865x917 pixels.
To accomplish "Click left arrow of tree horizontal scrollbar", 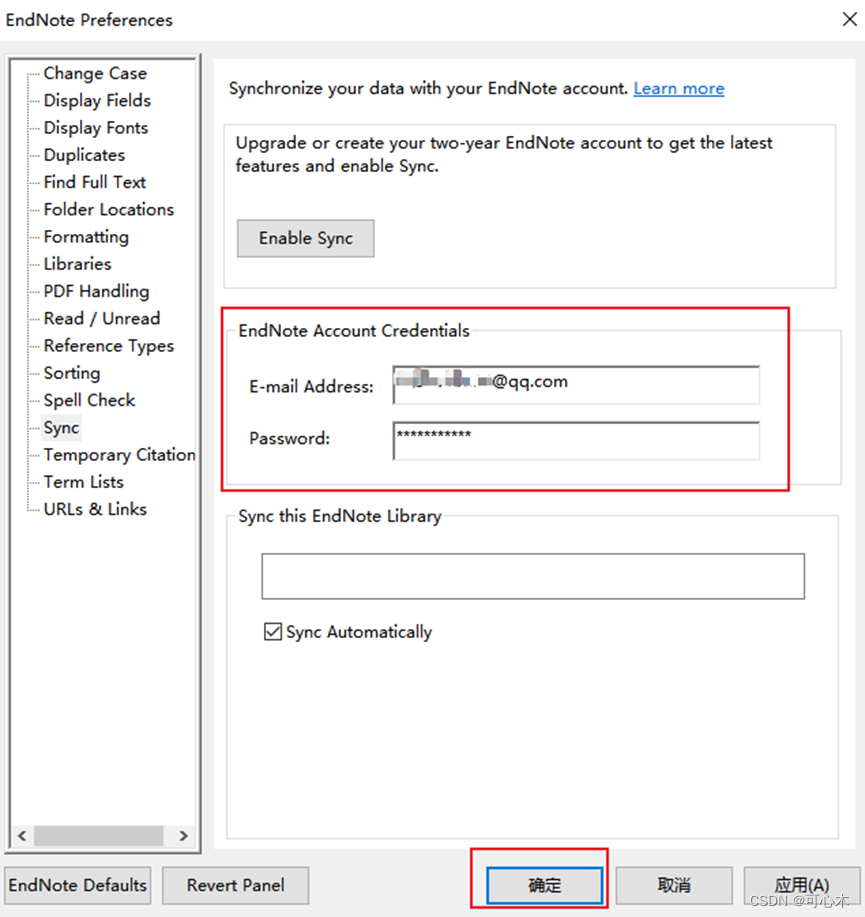I will (22, 836).
